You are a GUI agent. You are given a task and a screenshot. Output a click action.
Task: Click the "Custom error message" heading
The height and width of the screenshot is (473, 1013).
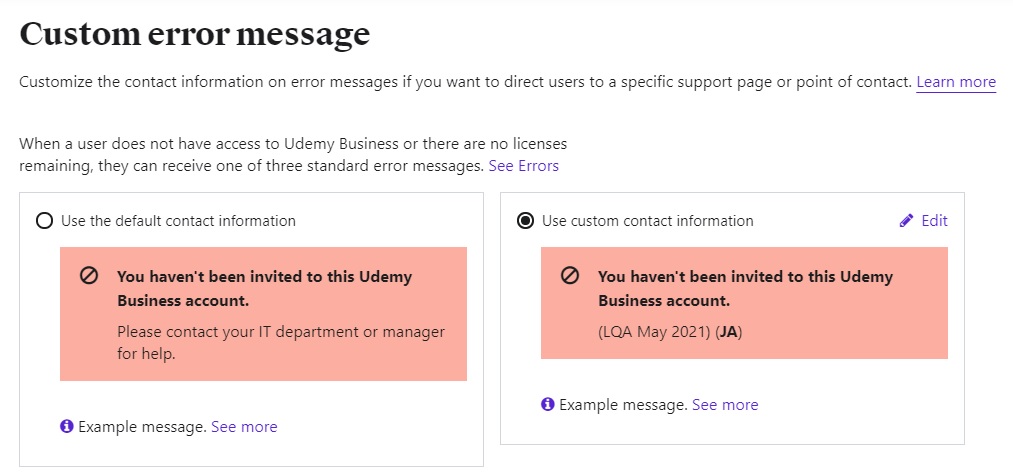coord(195,35)
